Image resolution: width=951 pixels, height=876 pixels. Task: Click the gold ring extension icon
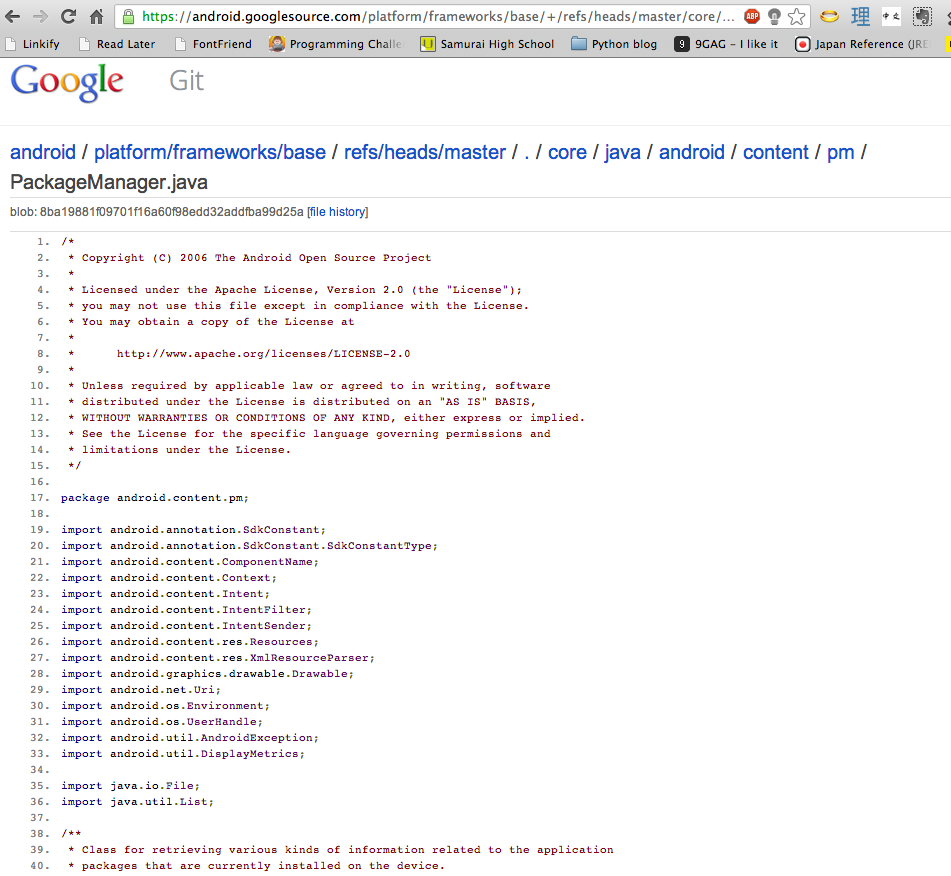point(829,17)
